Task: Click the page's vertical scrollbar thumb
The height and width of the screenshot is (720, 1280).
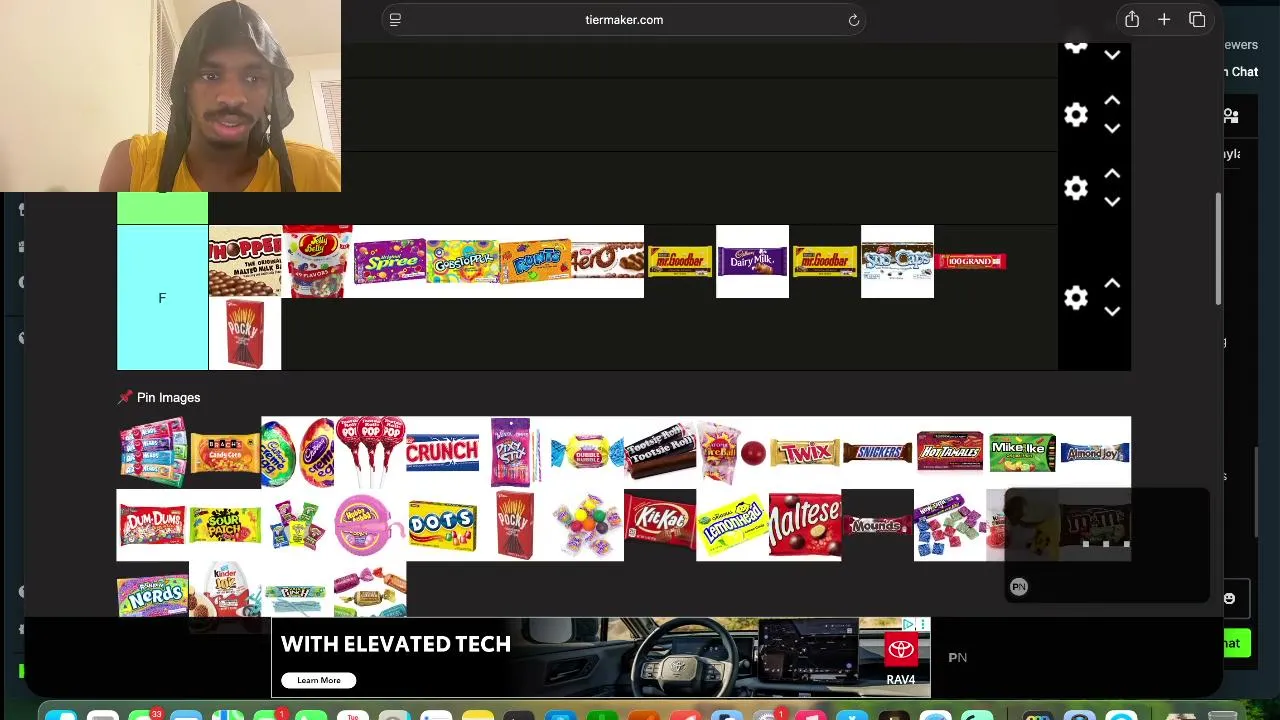Action: coord(1218,250)
